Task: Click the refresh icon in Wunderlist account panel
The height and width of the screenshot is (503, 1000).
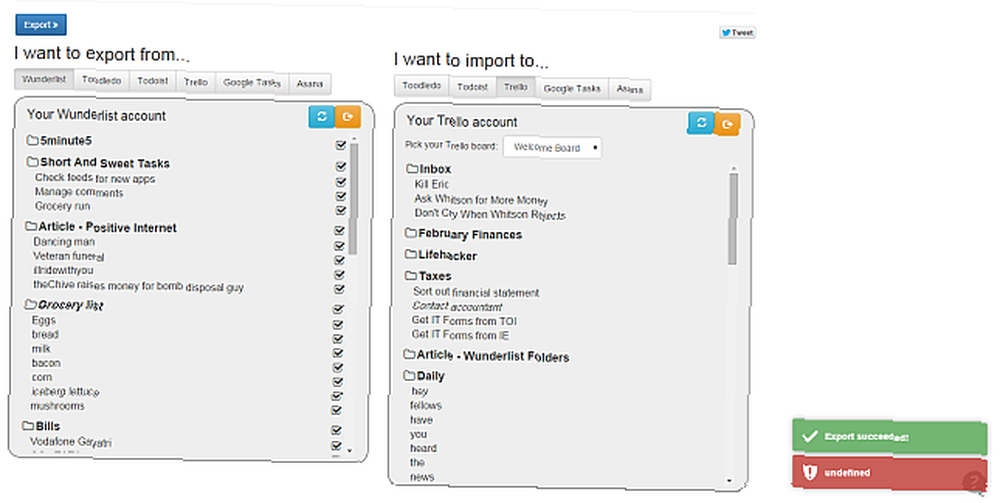Action: [321, 117]
